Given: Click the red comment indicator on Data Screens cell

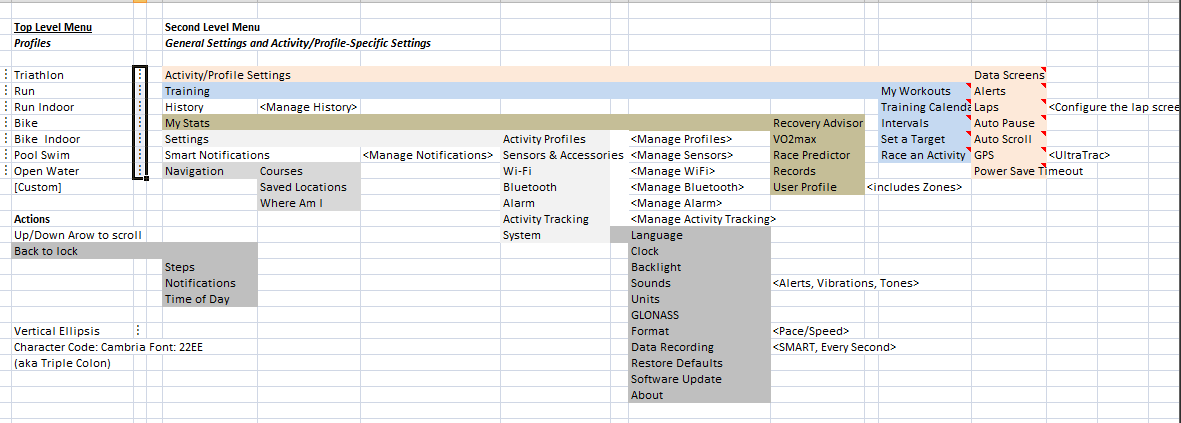Looking at the screenshot, I should pyautogui.click(x=1042, y=70).
